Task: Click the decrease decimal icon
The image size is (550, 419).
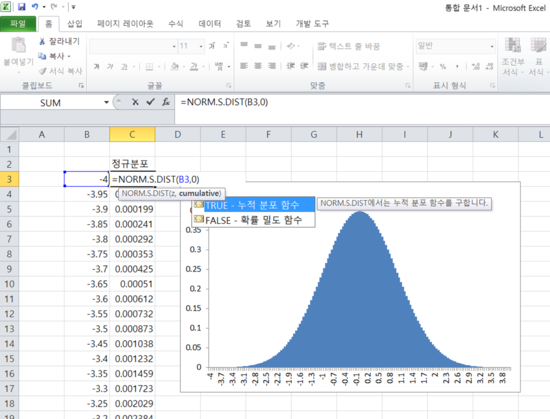Action: coord(489,66)
